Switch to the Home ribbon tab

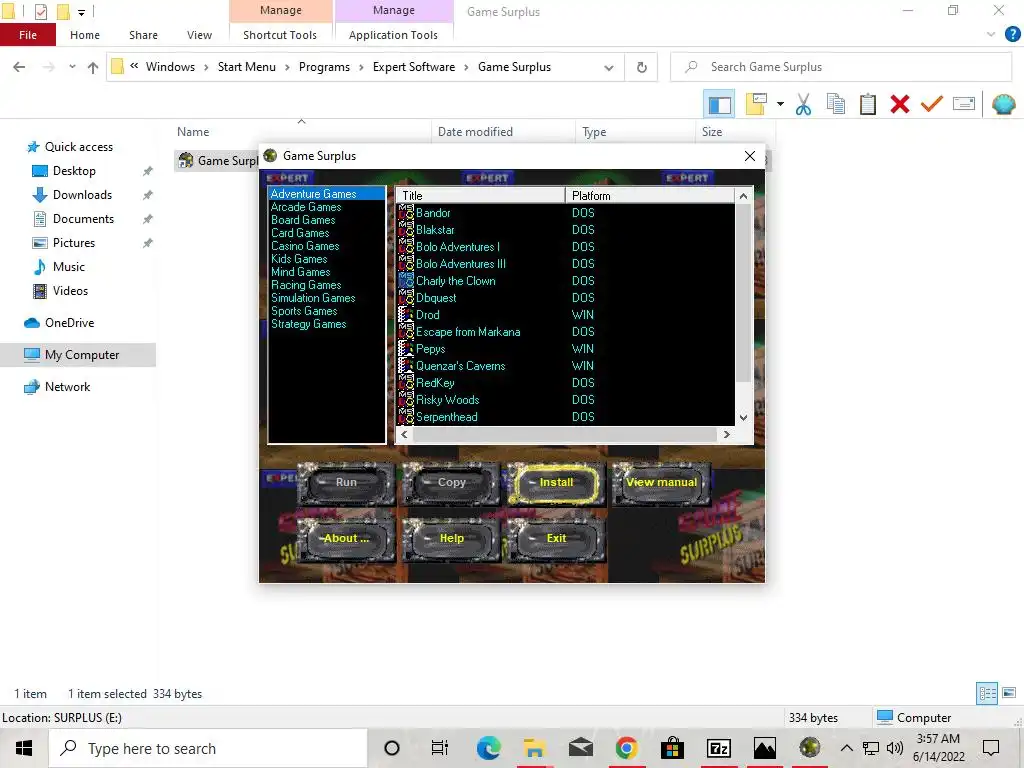click(85, 35)
